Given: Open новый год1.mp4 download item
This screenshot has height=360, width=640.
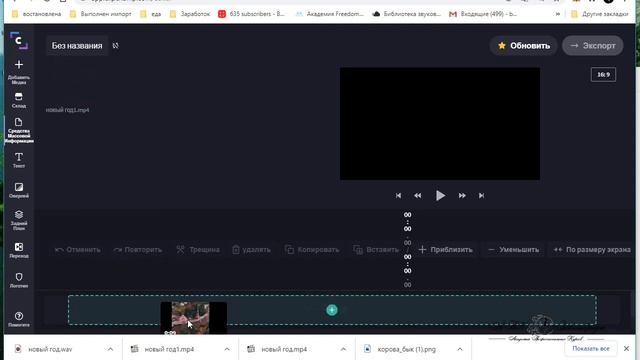Looking at the screenshot, I should tap(169, 349).
